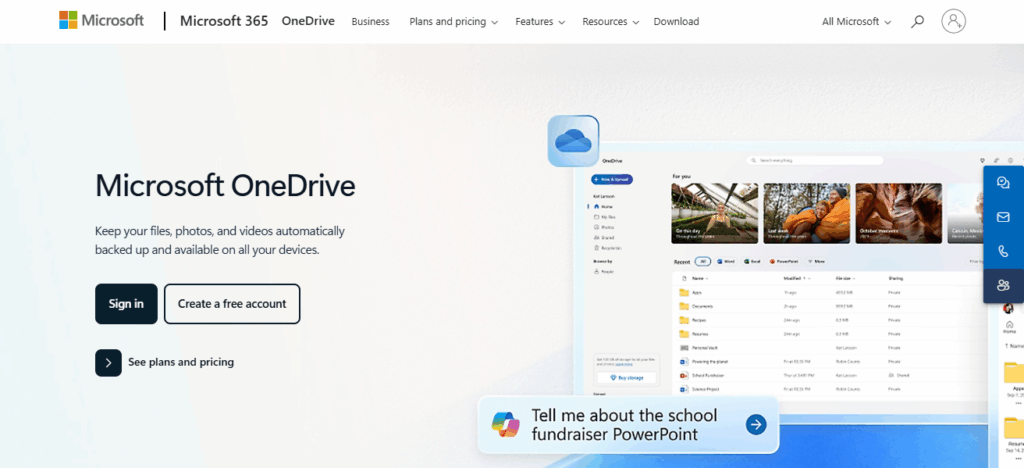The height and width of the screenshot is (468, 1024).
Task: Open the chat support icon in the side panel
Action: (x=1004, y=183)
